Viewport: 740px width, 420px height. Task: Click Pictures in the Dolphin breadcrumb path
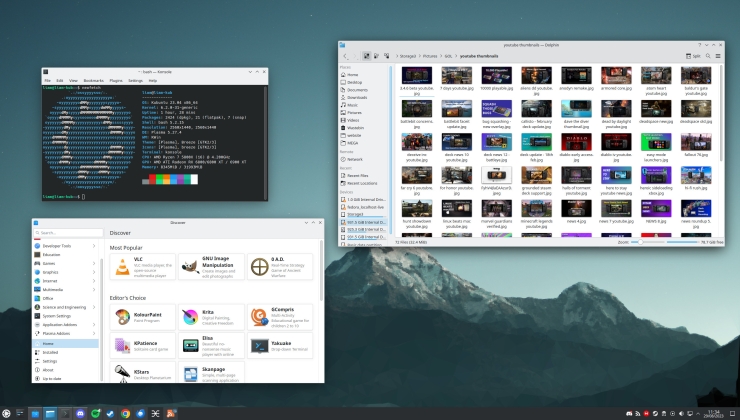point(430,56)
